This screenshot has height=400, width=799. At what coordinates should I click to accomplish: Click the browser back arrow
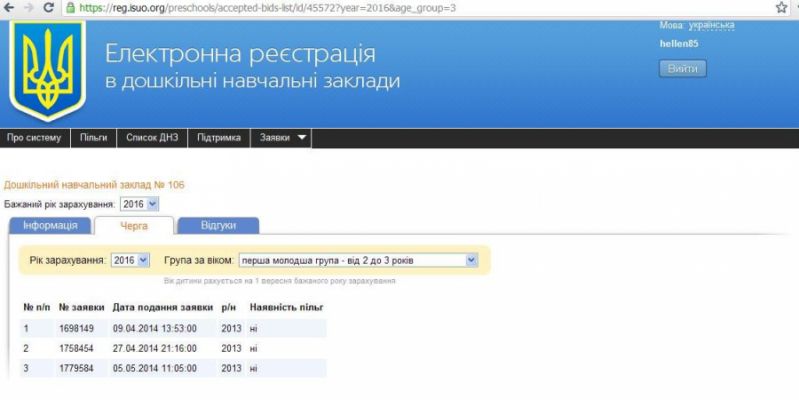[x=8, y=7]
